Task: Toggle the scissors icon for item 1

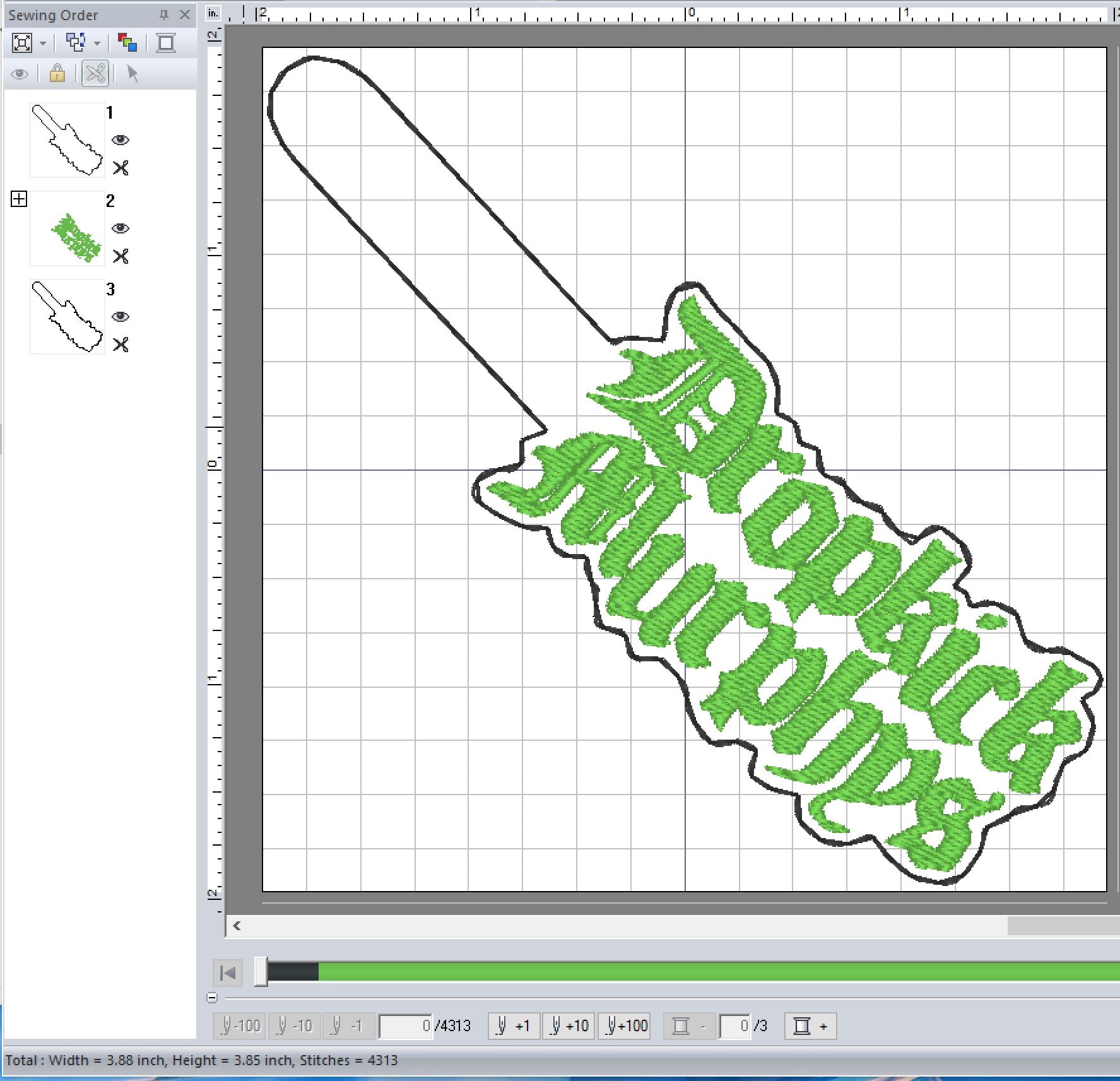Action: (121, 168)
